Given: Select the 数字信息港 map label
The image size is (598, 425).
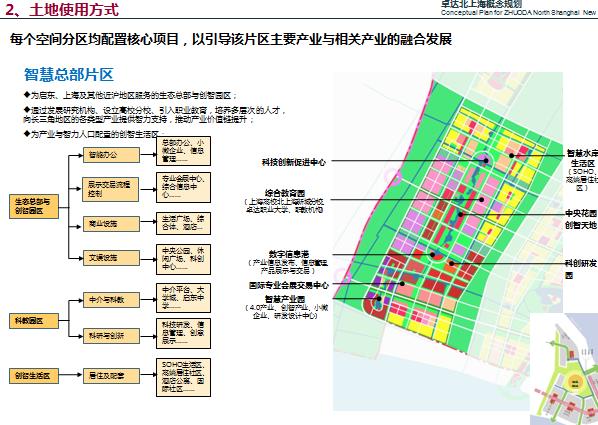Looking at the screenshot, I should [x=289, y=254].
